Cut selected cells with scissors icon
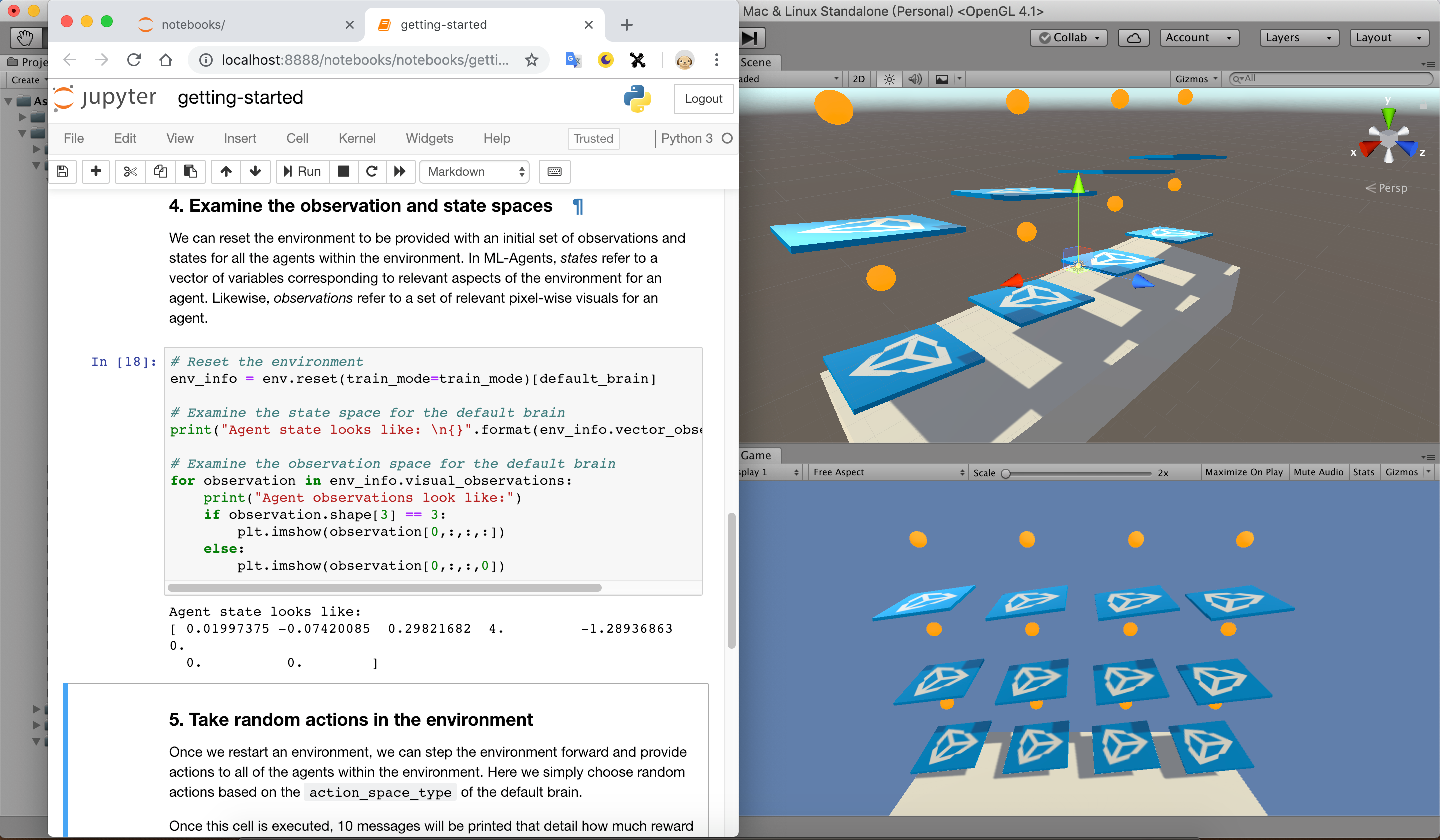Image resolution: width=1440 pixels, height=840 pixels. point(130,171)
